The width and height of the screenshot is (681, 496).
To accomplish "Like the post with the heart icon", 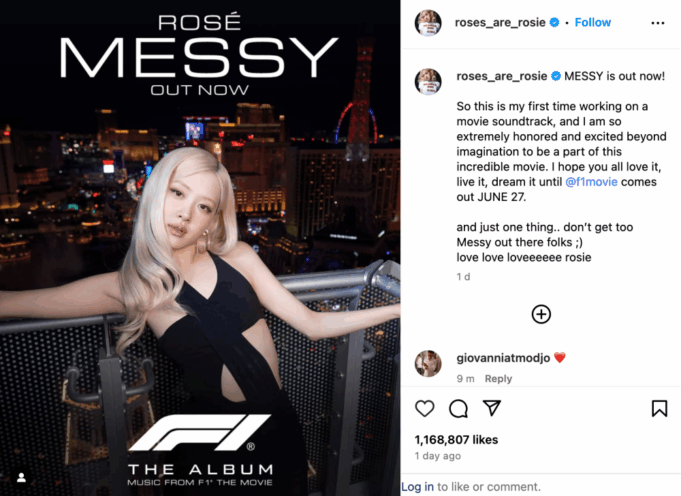I will click(x=424, y=409).
